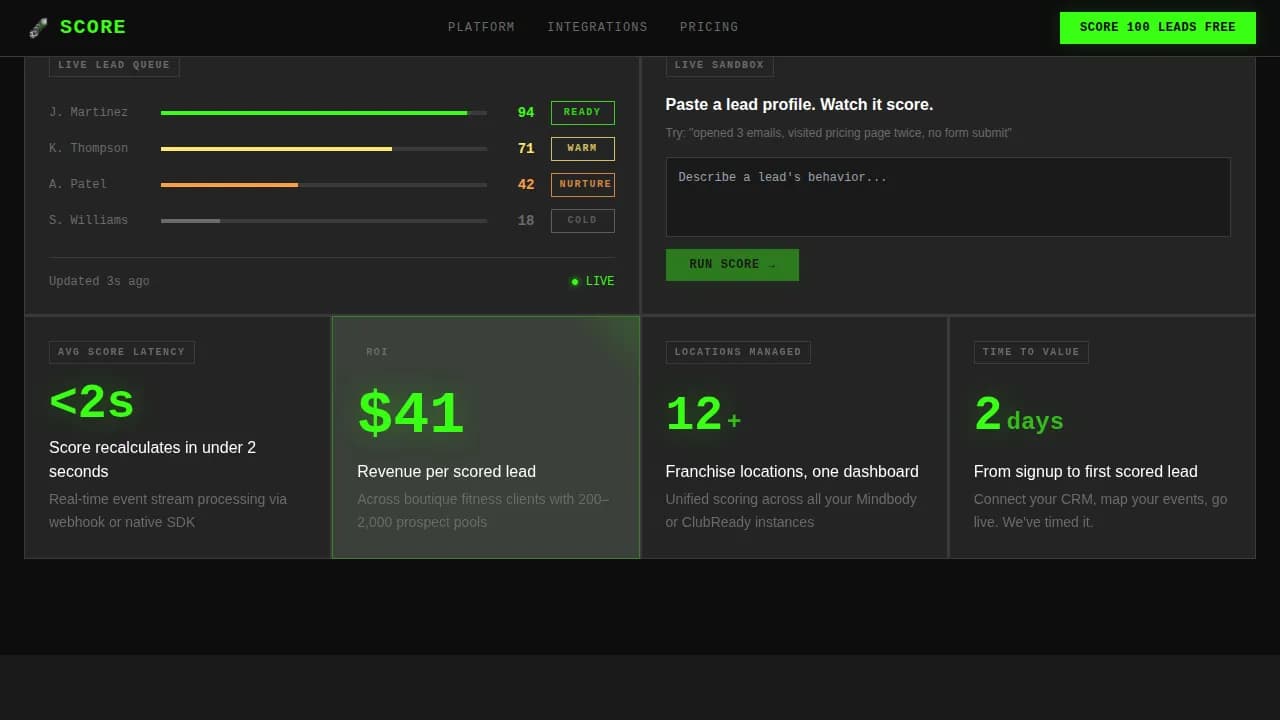This screenshot has width=1280, height=720.
Task: Open the Platform menu item
Action: pyautogui.click(x=481, y=27)
